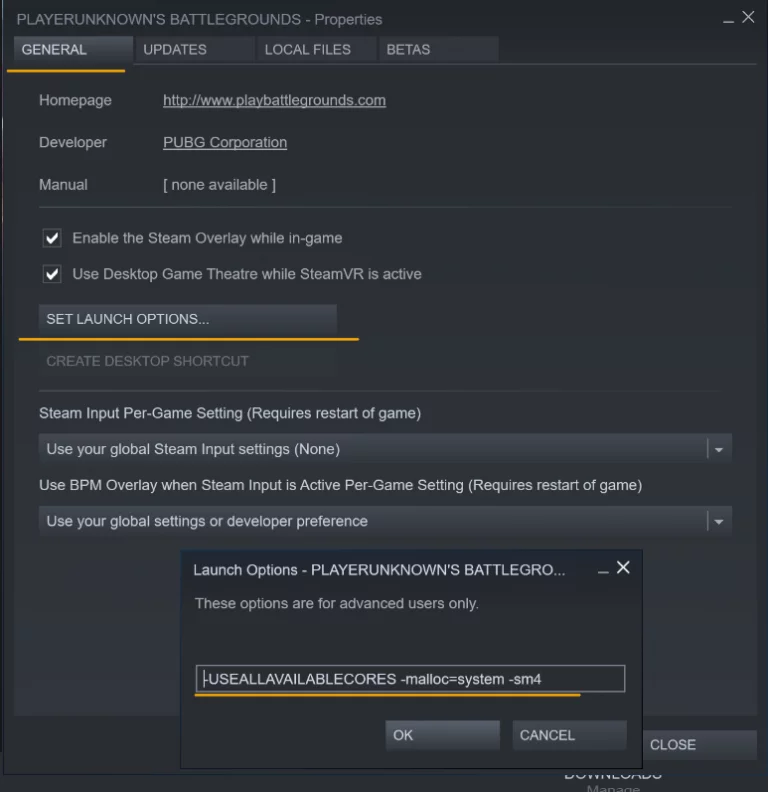Open the global Steam Input settings combo box
Image resolution: width=768 pixels, height=792 pixels.
385,449
